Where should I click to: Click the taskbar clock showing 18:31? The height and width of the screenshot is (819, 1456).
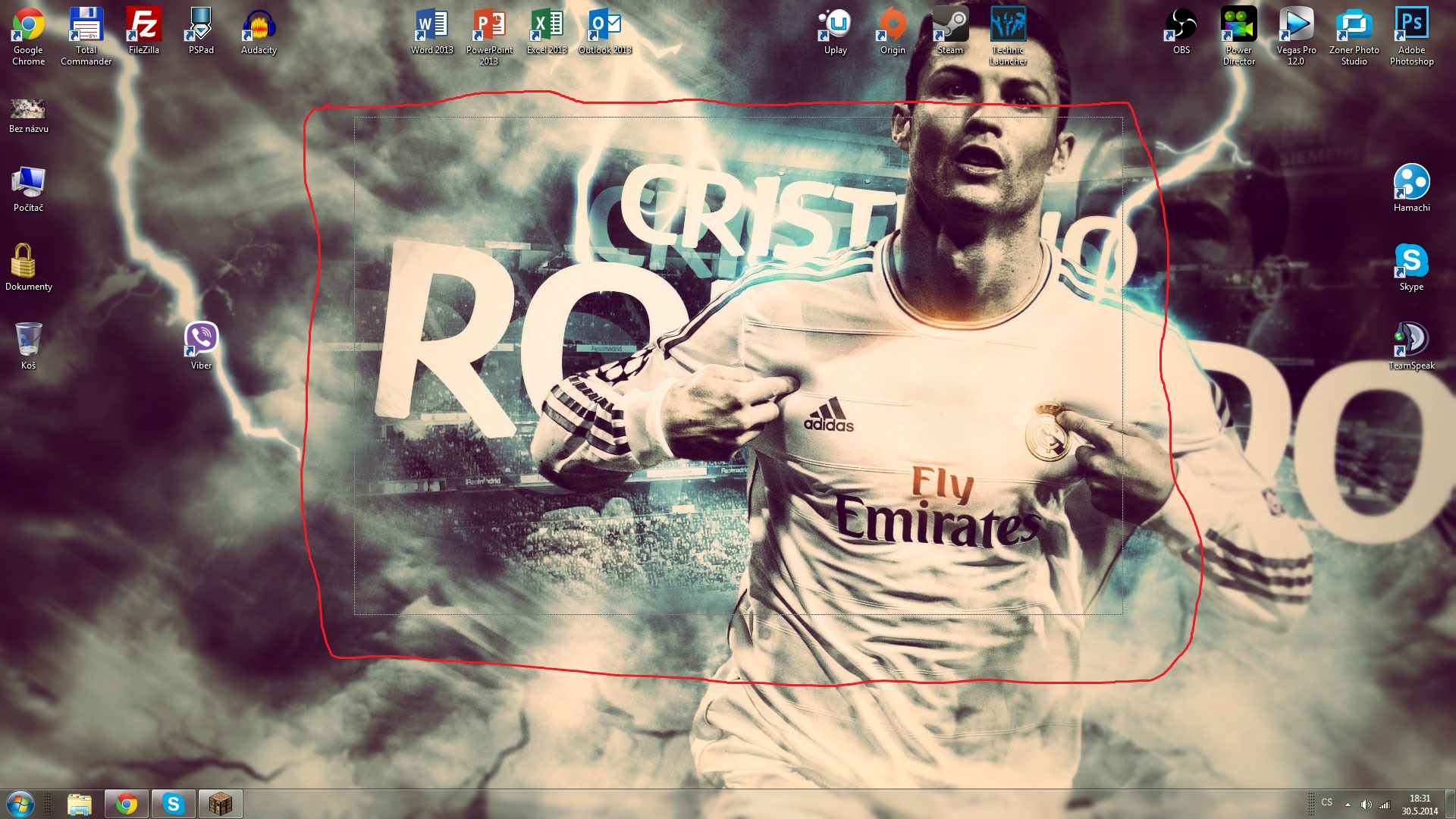(1420, 805)
